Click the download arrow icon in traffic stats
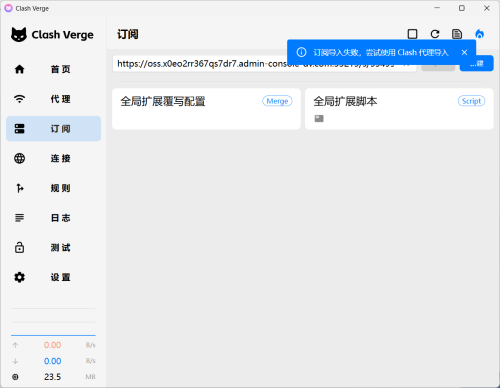 click(x=15, y=361)
